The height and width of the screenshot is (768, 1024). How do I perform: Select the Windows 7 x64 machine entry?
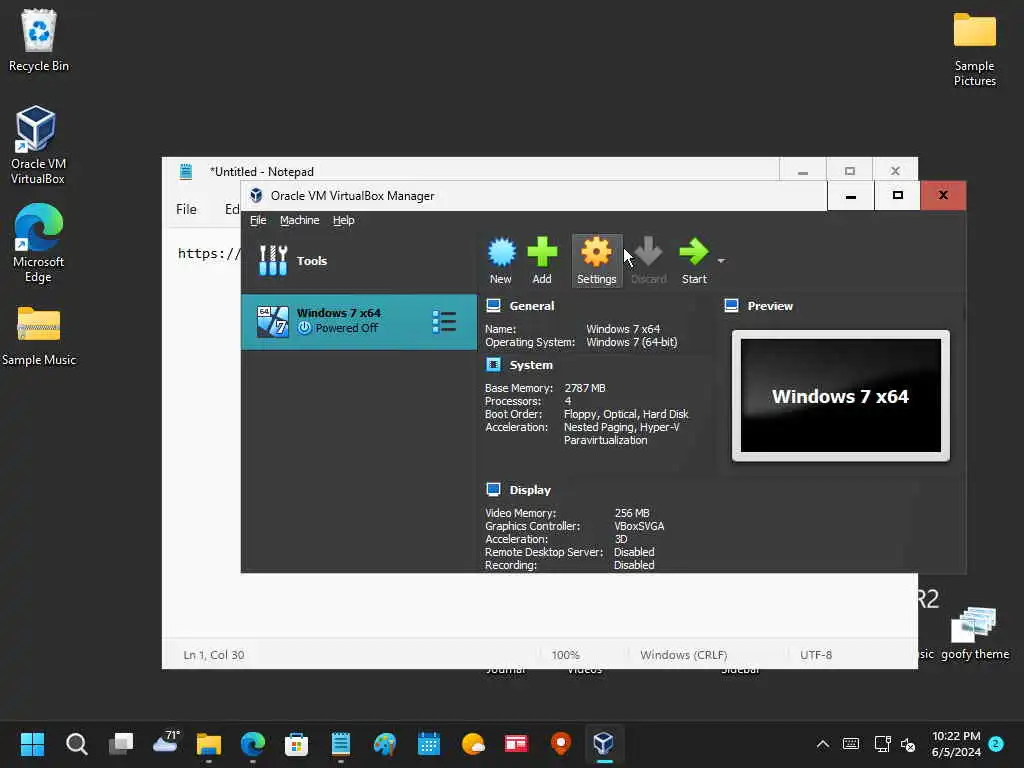[x=359, y=321]
